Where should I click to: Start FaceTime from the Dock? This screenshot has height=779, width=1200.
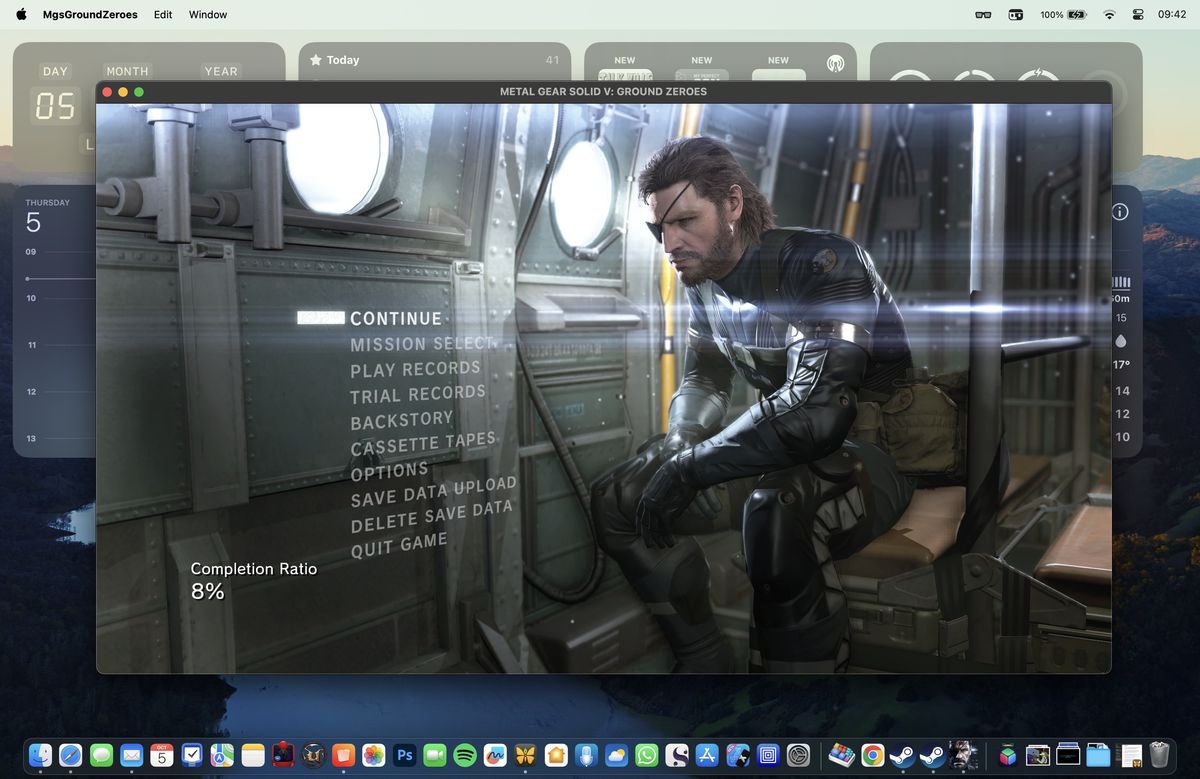click(x=434, y=756)
